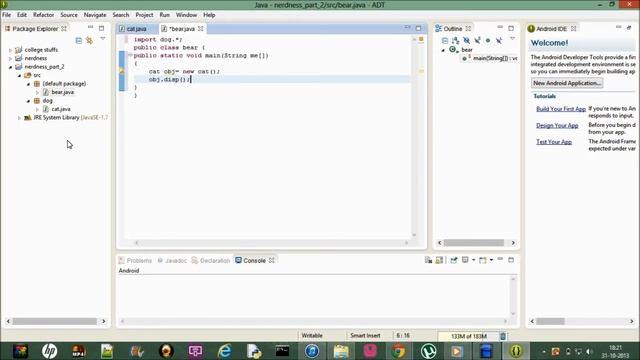640x360 pixels.
Task: Collapse the nerdness_part_2 project
Action: (x=10, y=67)
